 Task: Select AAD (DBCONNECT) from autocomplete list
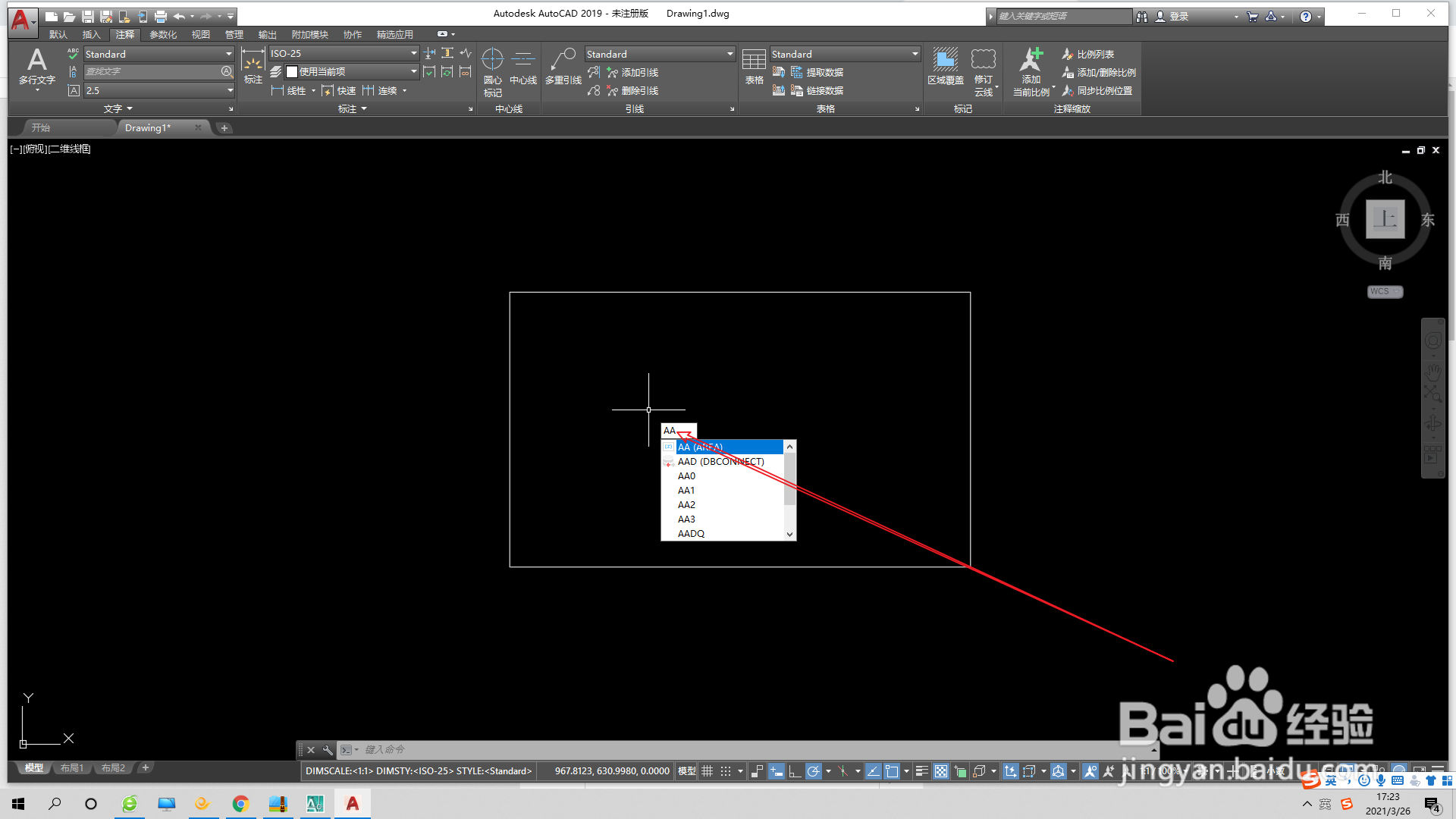[x=720, y=462]
